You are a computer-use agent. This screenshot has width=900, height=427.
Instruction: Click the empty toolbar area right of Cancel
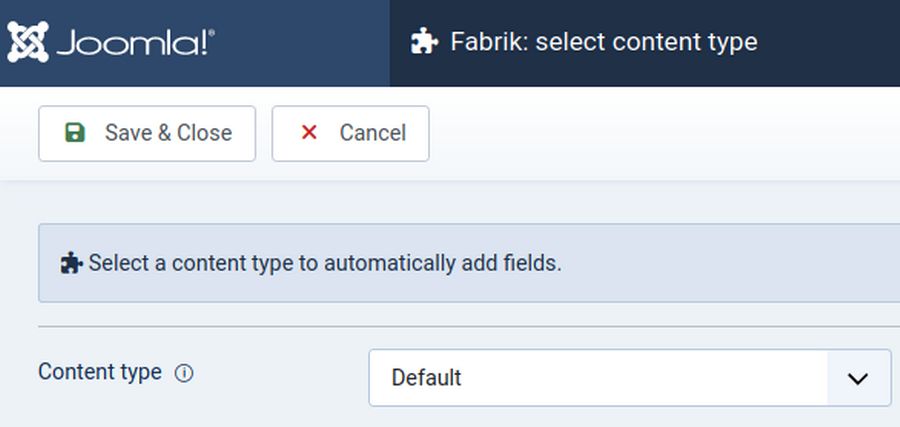point(660,133)
